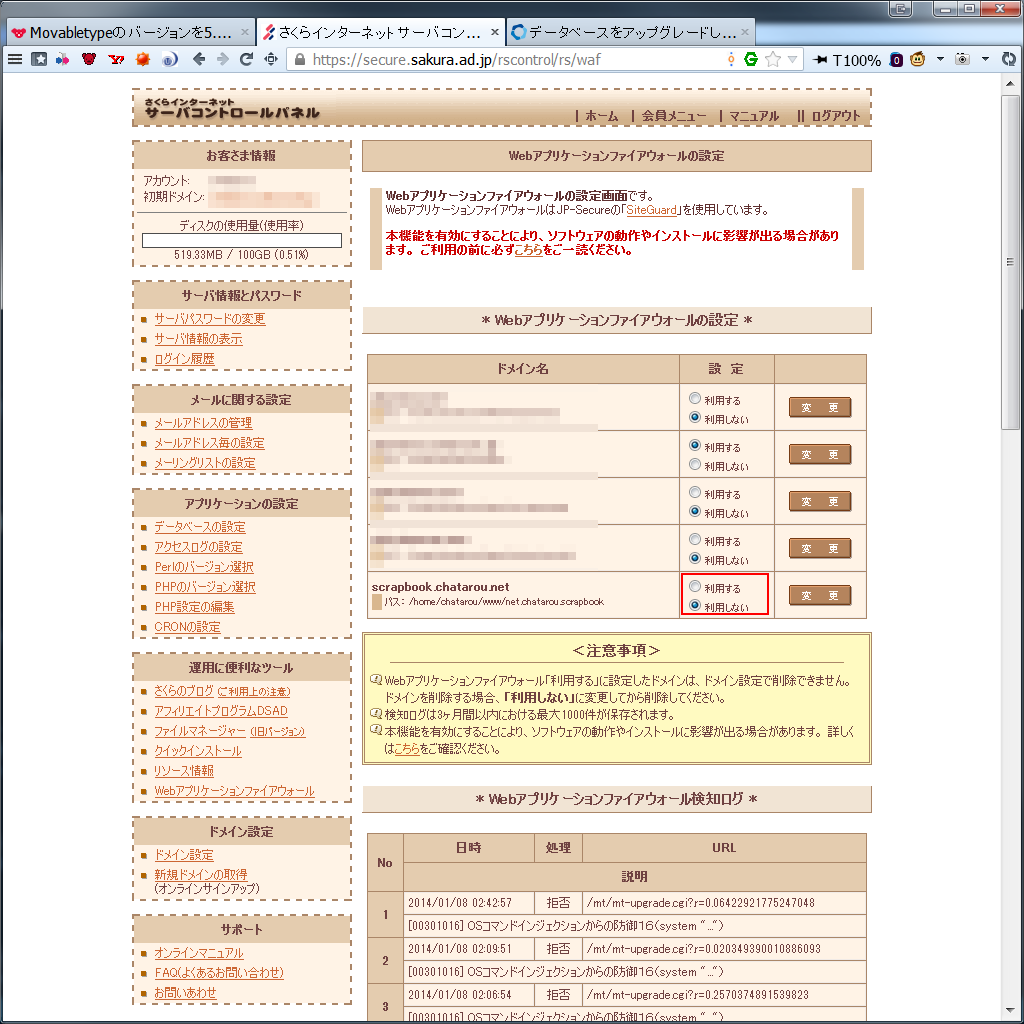Click the vertical scrollbar thumb
The height and width of the screenshot is (1024, 1024).
tap(1010, 261)
